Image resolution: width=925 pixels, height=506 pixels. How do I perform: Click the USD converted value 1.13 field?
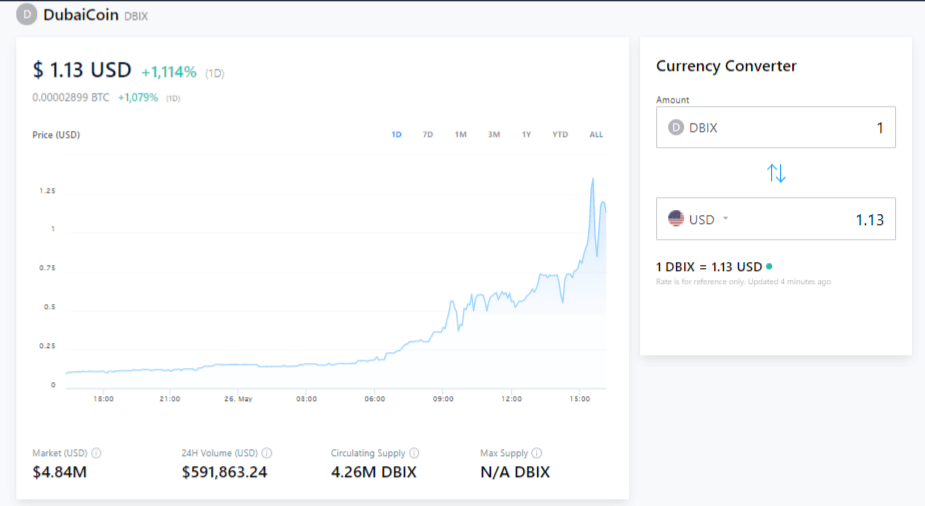pos(776,219)
